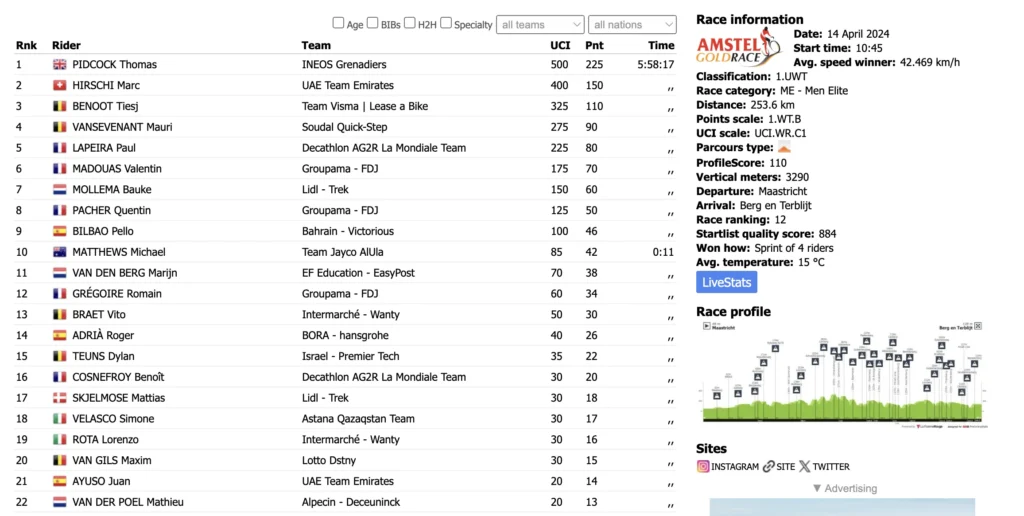Click the French flag beside LAPEIRA Paul
The width and height of the screenshot is (1024, 516).
(59, 148)
